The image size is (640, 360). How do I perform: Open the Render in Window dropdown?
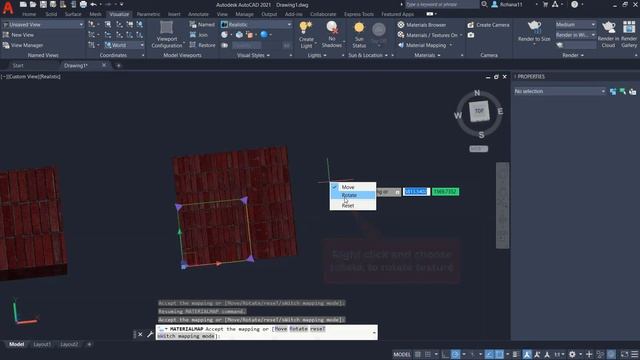coord(575,35)
